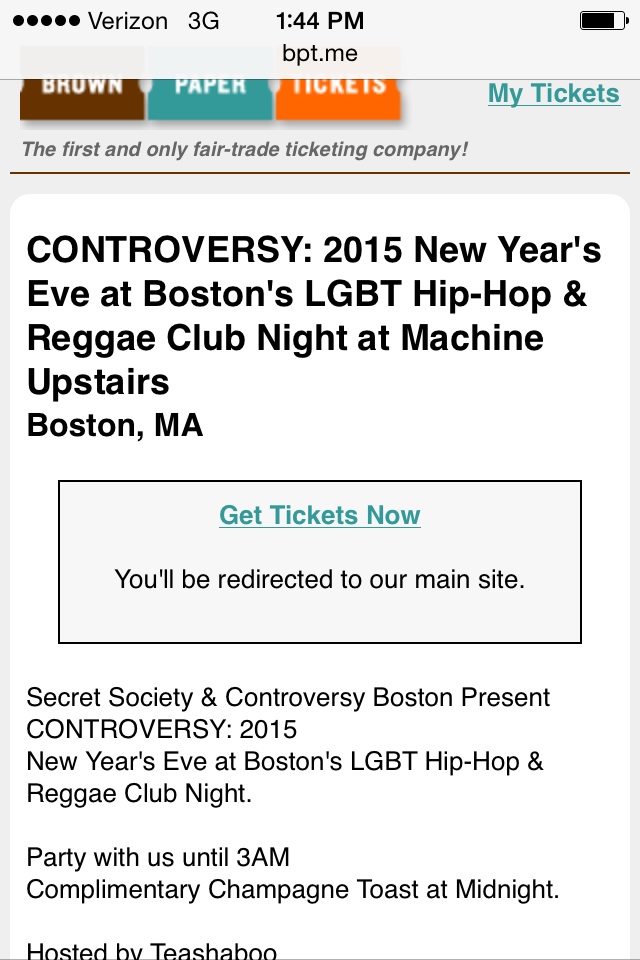Click the fair-trade ticketing company tagline
This screenshot has width=640, height=960.
245,150
